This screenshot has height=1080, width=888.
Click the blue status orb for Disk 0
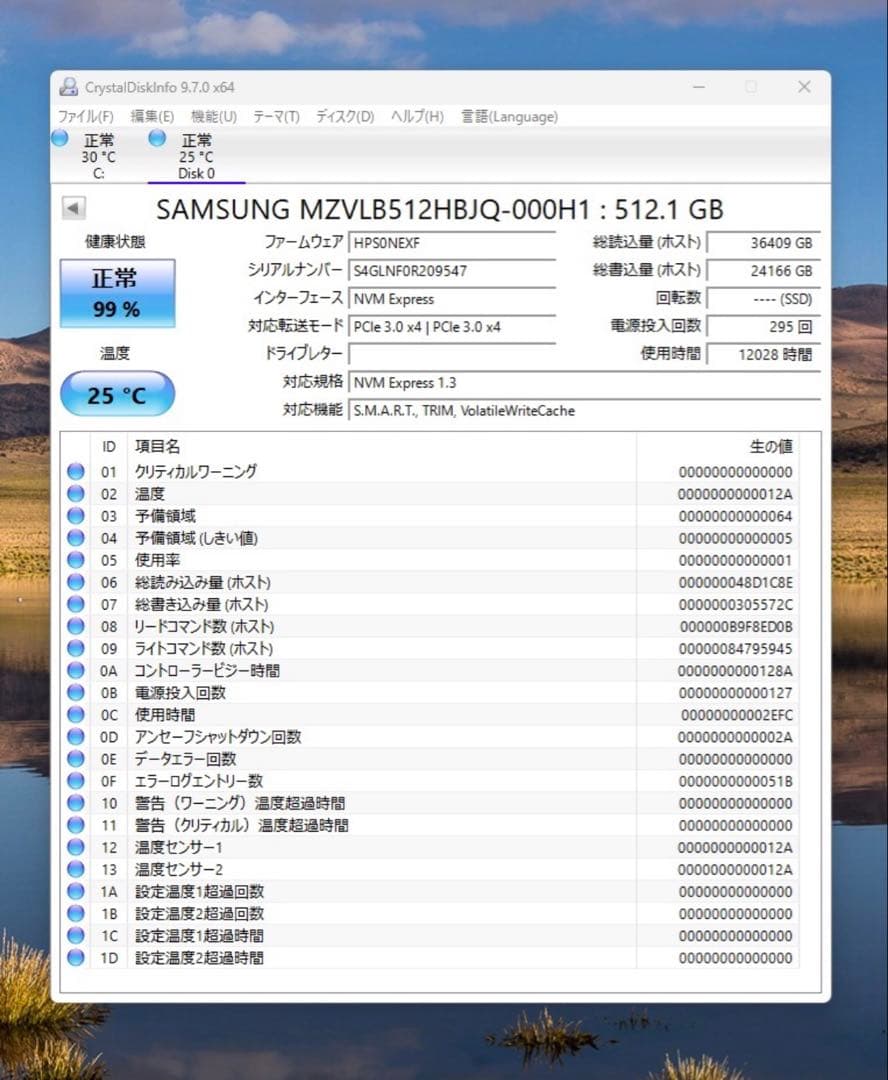[x=158, y=138]
